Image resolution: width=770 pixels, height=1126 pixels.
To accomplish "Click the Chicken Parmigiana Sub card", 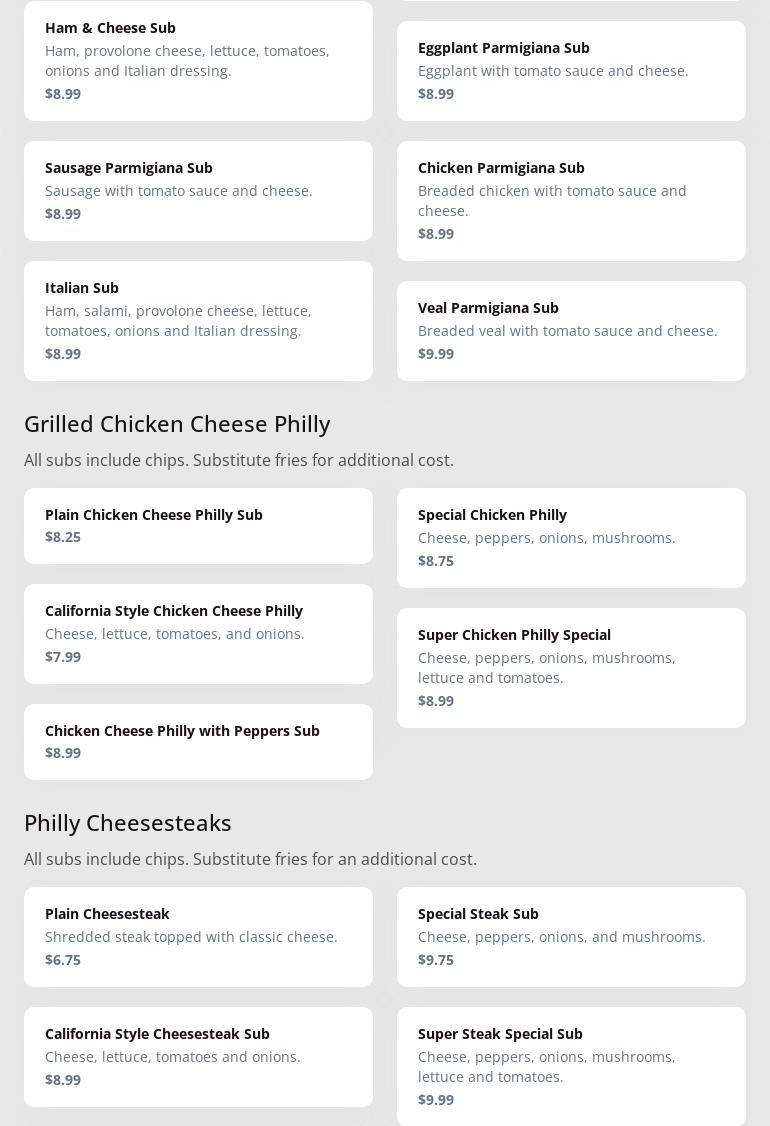I will click(571, 200).
